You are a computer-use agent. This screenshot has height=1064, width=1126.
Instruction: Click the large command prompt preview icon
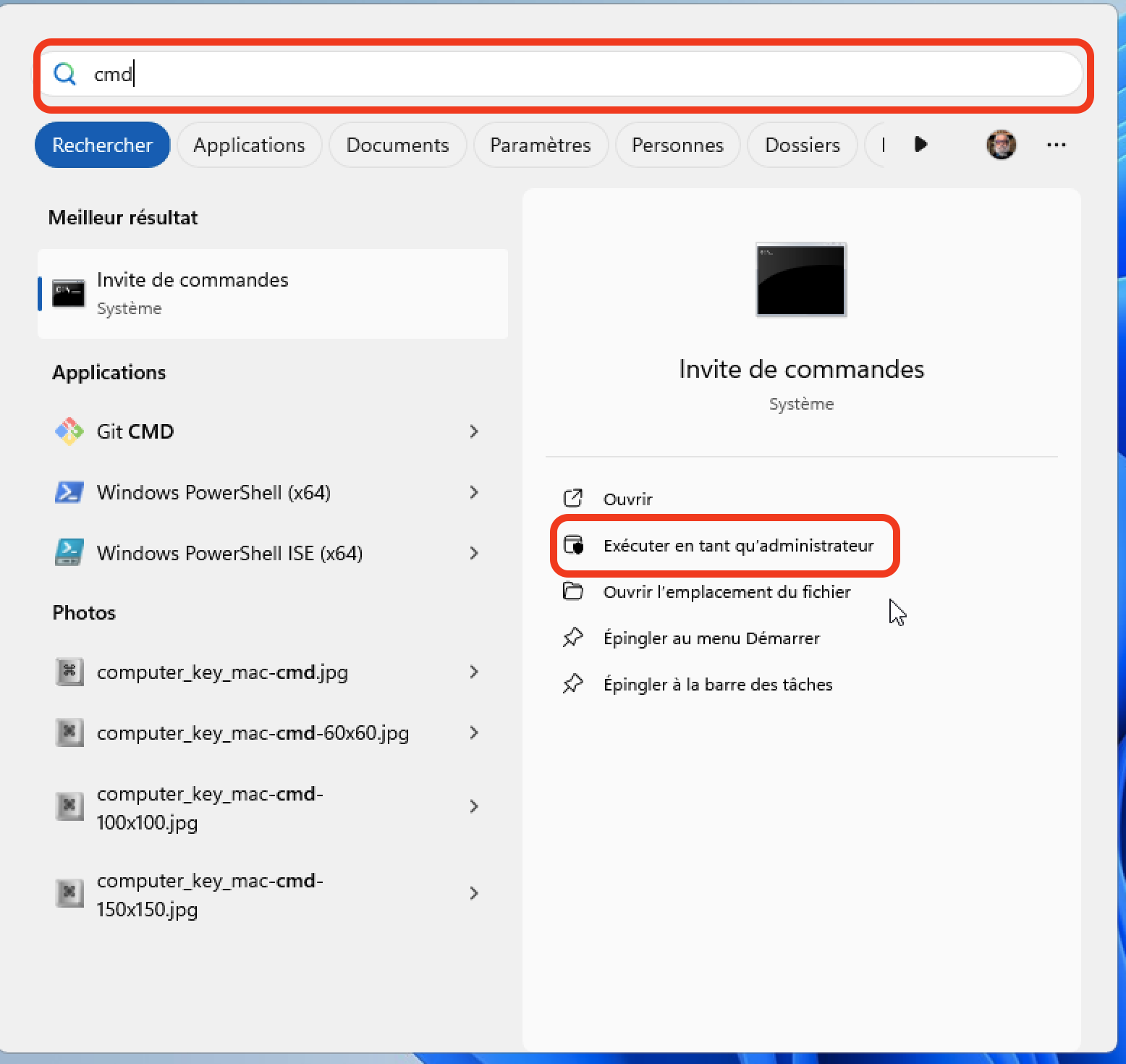801,279
